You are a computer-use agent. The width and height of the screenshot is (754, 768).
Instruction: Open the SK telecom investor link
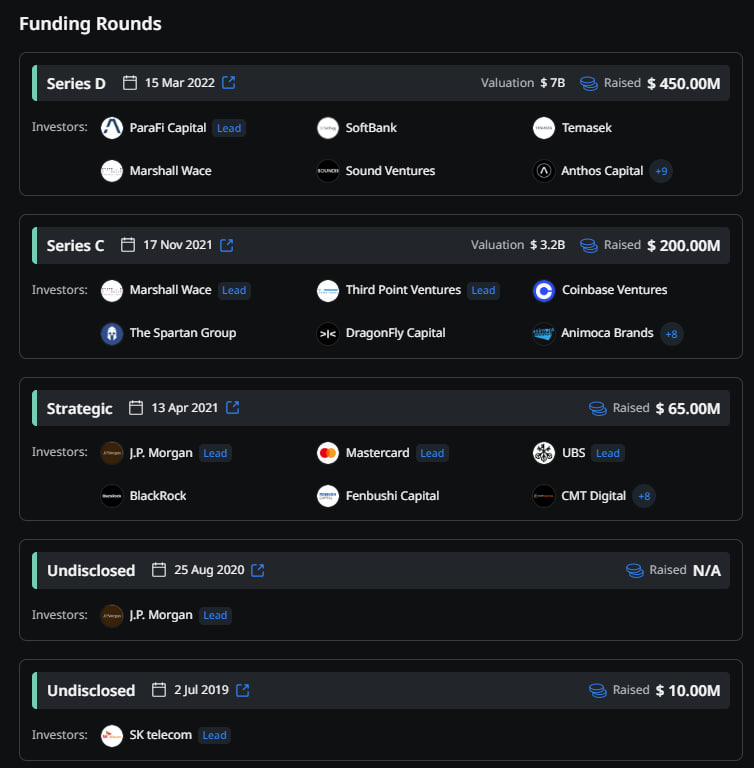point(160,735)
